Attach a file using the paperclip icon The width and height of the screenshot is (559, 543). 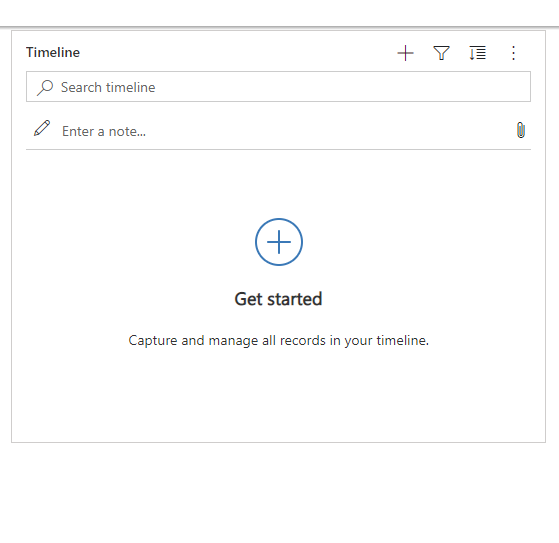click(521, 130)
